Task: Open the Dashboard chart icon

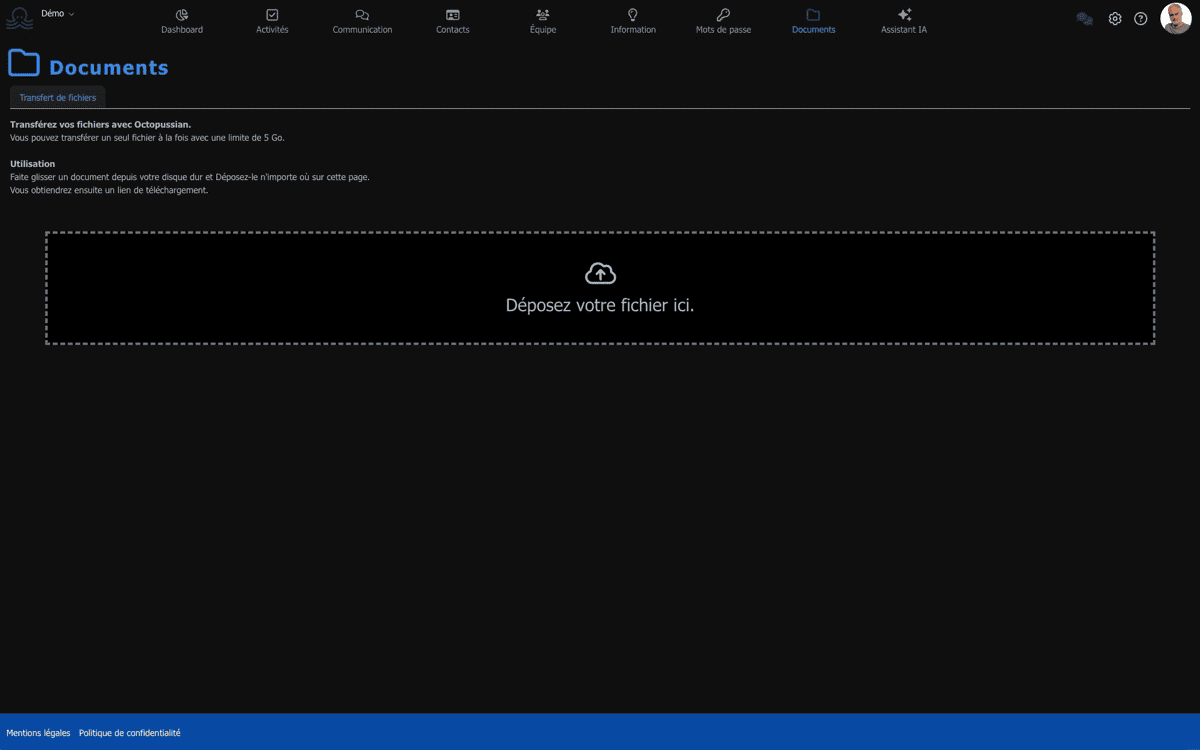Action: [182, 15]
